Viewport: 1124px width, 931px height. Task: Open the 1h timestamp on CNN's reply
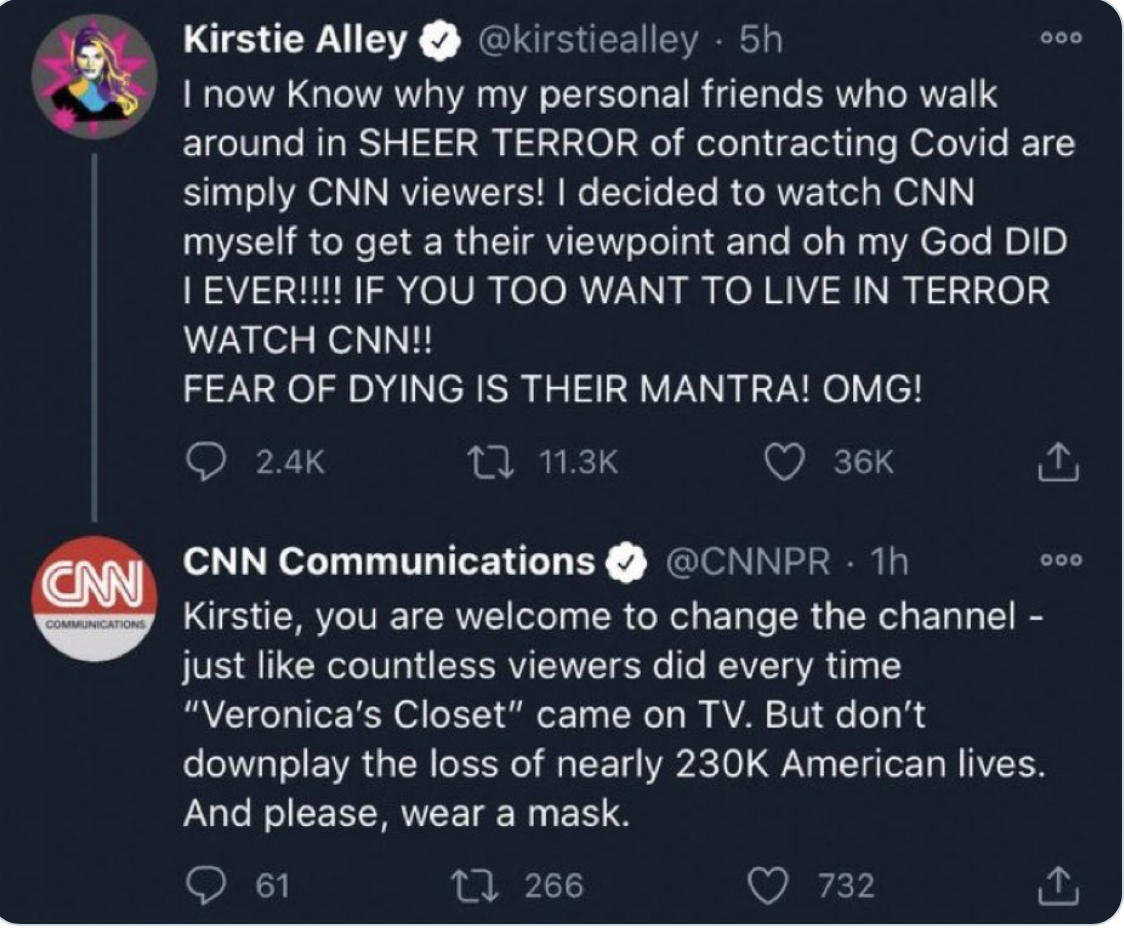[x=889, y=561]
